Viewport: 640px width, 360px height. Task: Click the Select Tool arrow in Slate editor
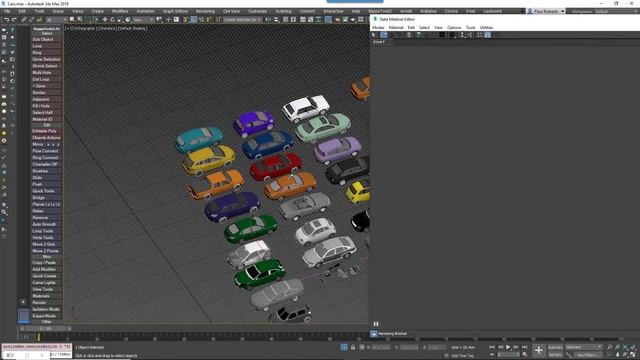373,35
